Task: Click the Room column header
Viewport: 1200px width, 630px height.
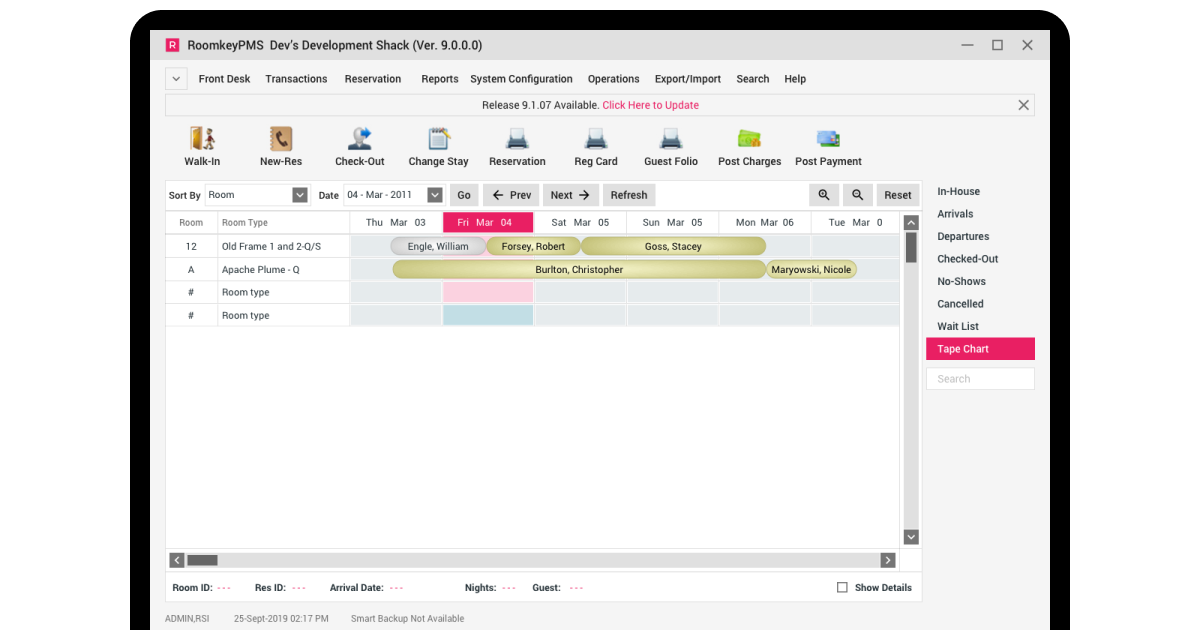Action: (x=191, y=222)
